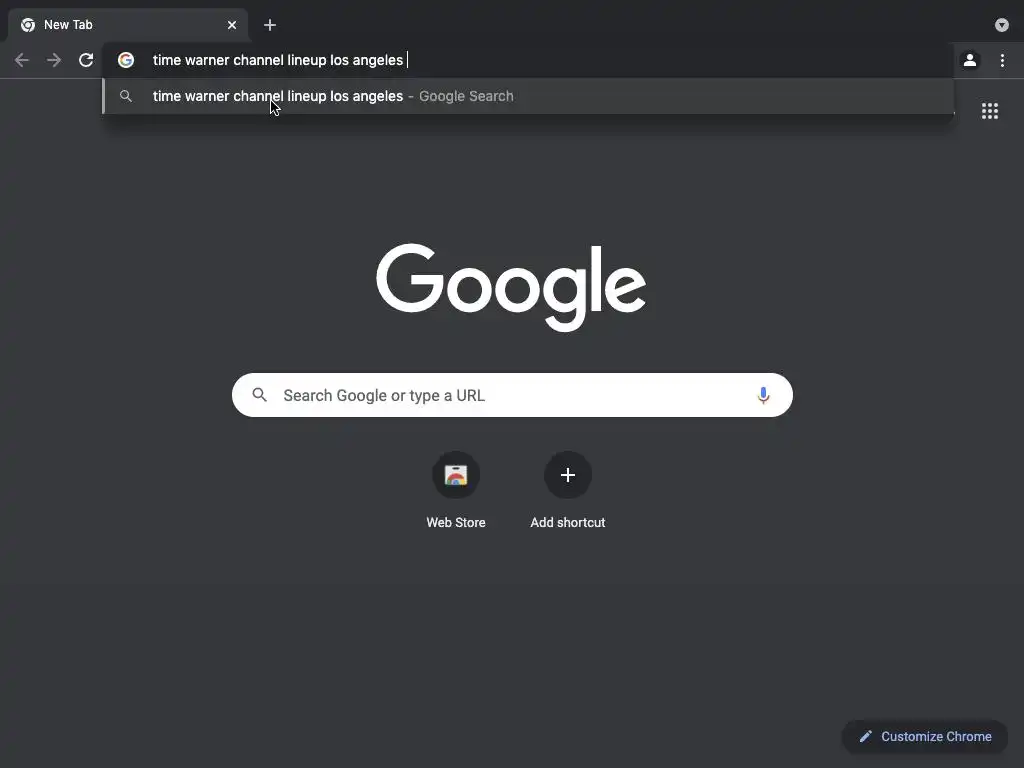Image resolution: width=1024 pixels, height=768 pixels.
Task: Select the Google Search suggestion for time warner
Action: 528,96
